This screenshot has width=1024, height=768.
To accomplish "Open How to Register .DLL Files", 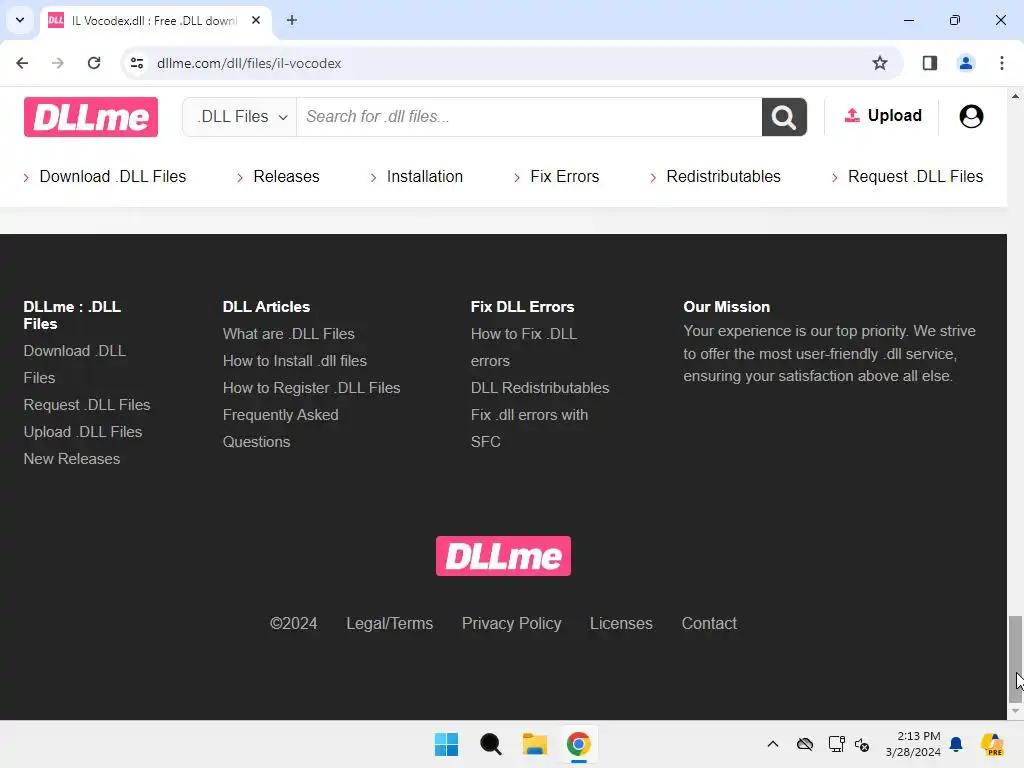I will [312, 388].
